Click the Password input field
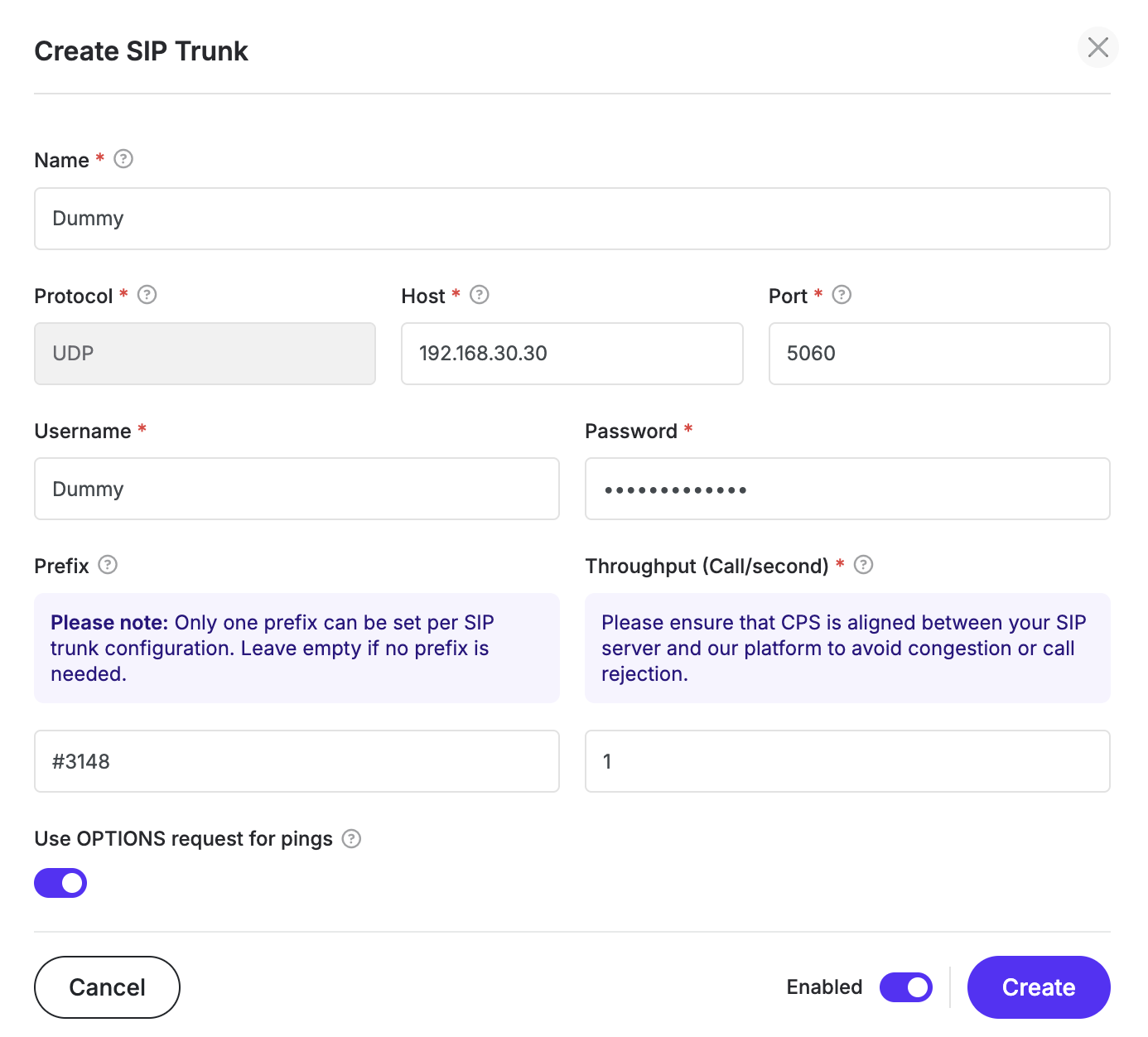 coord(847,489)
